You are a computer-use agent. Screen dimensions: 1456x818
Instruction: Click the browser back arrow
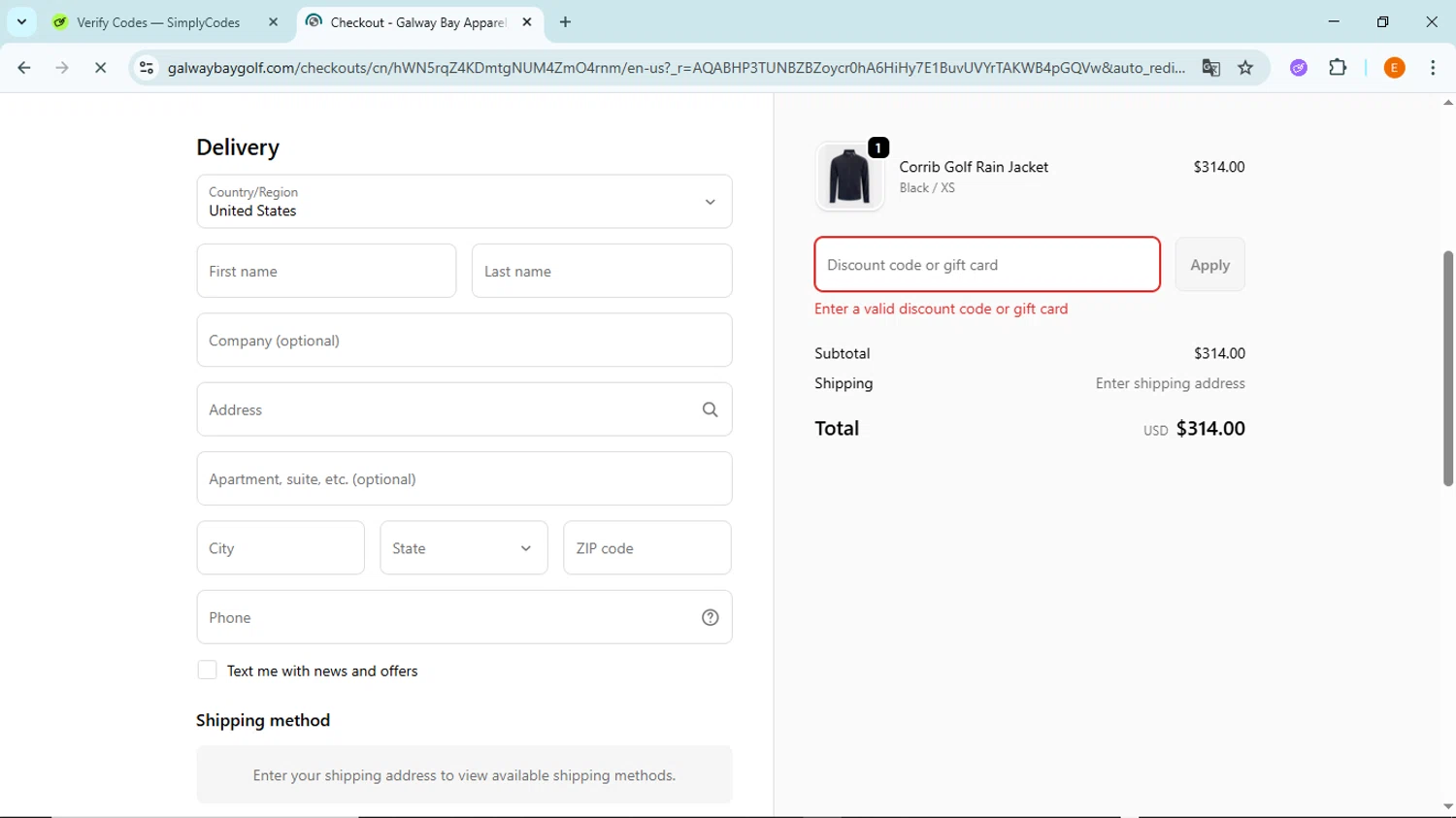point(24,68)
